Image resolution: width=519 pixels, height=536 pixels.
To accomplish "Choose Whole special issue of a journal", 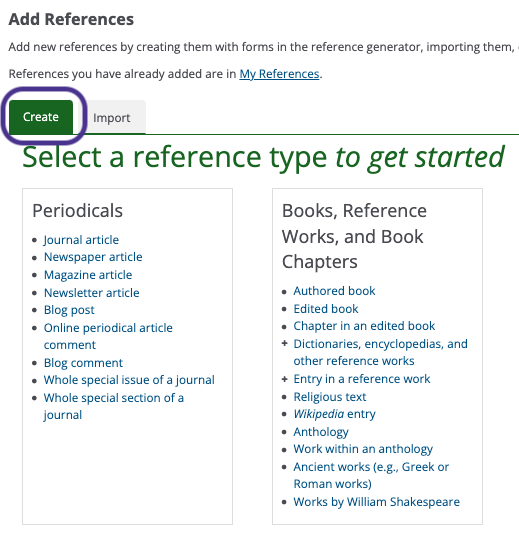I will [129, 380].
